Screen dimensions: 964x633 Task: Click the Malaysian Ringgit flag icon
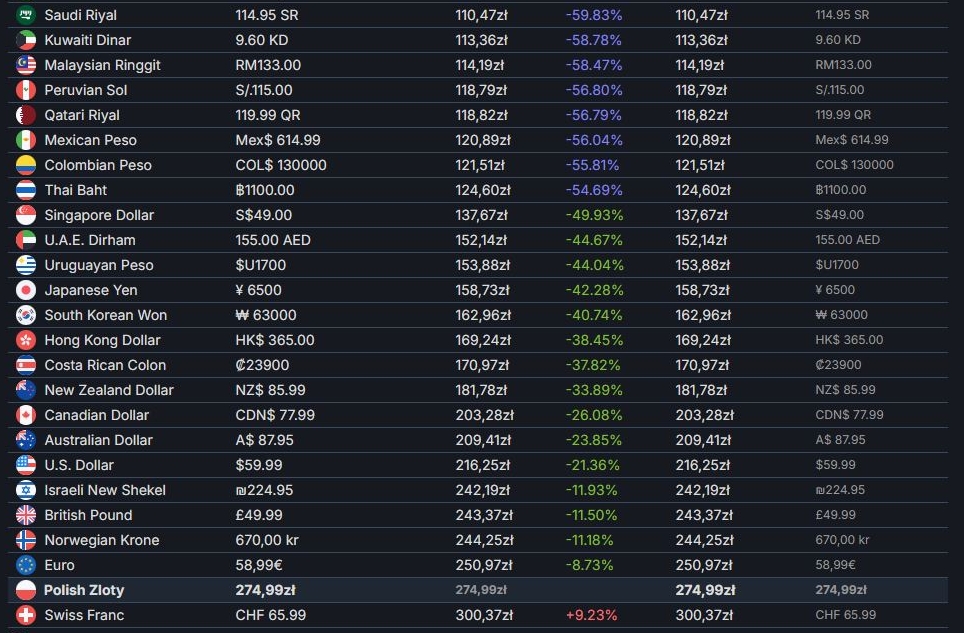(x=26, y=65)
